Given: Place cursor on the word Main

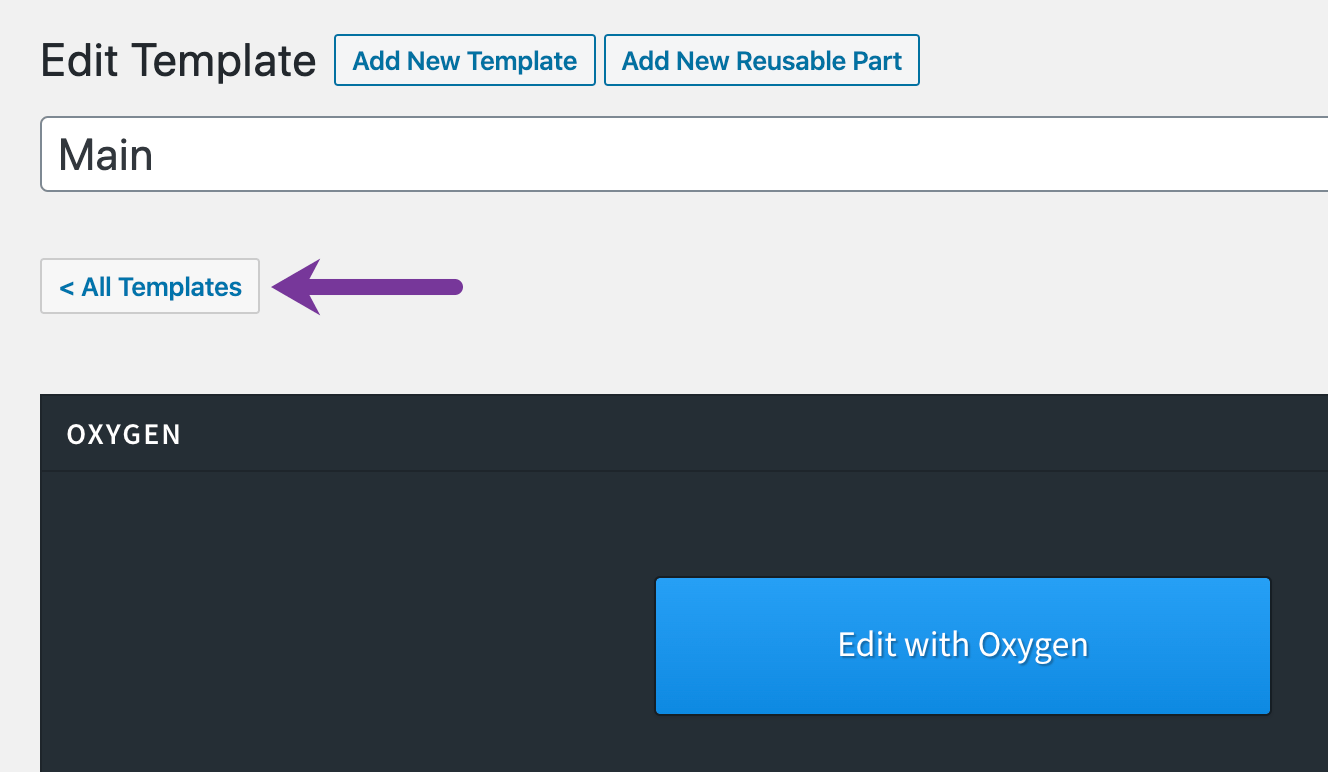Looking at the screenshot, I should coord(106,156).
